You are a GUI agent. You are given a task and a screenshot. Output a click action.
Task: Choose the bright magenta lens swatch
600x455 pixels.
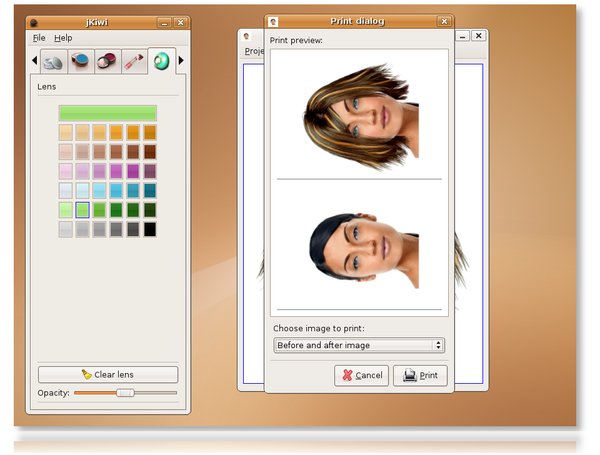click(133, 171)
